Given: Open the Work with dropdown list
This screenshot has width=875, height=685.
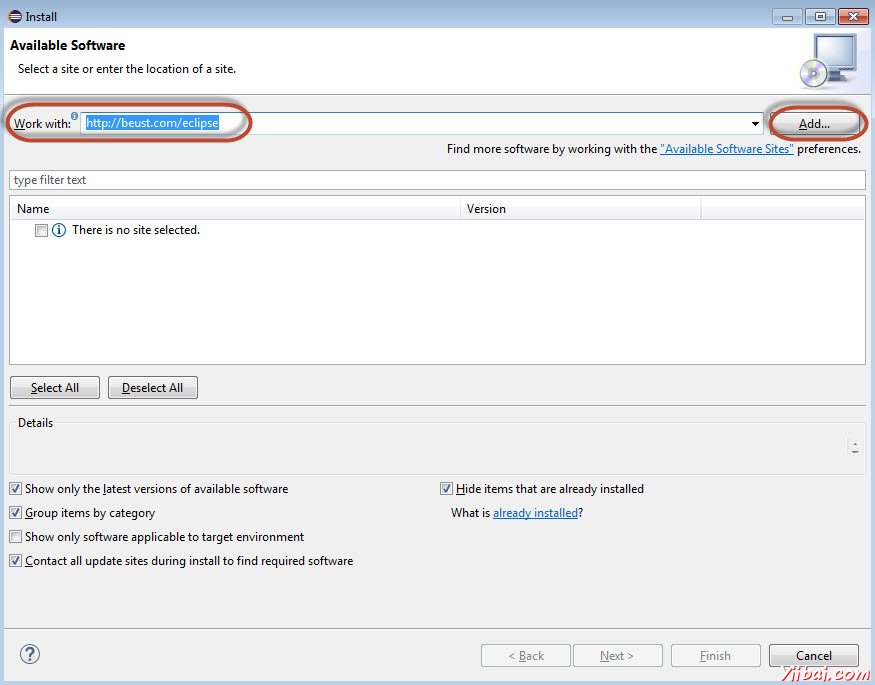Looking at the screenshot, I should (757, 123).
